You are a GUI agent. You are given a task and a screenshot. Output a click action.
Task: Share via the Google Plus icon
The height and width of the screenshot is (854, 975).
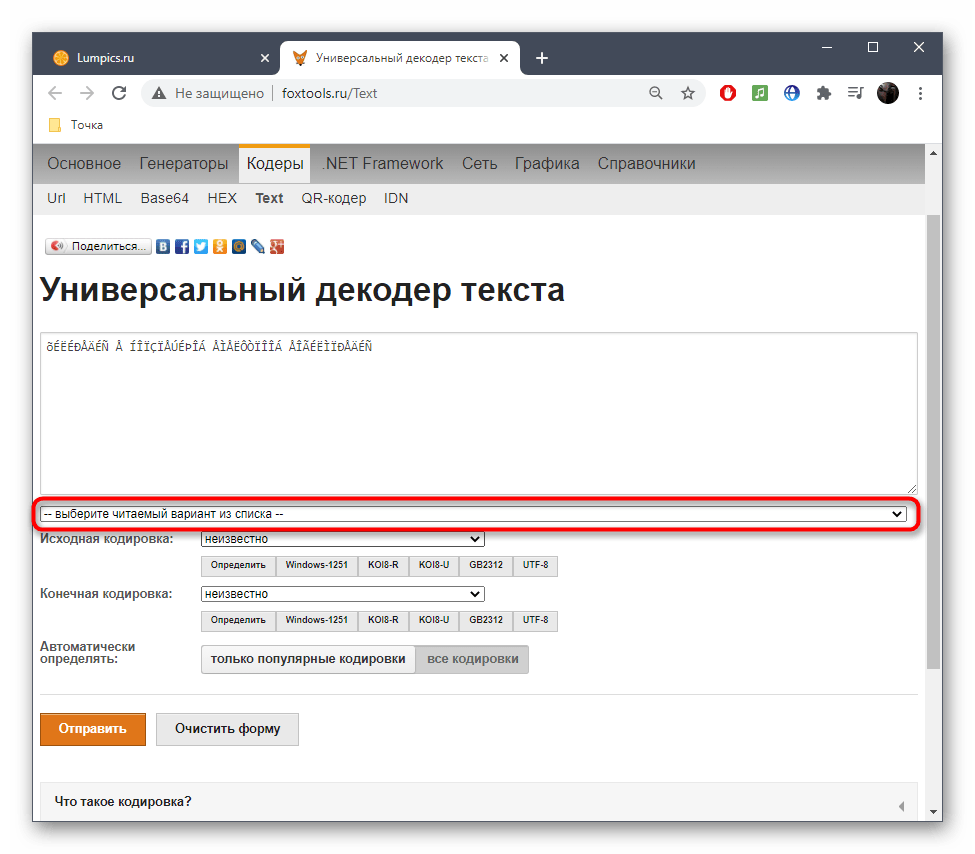coord(278,246)
